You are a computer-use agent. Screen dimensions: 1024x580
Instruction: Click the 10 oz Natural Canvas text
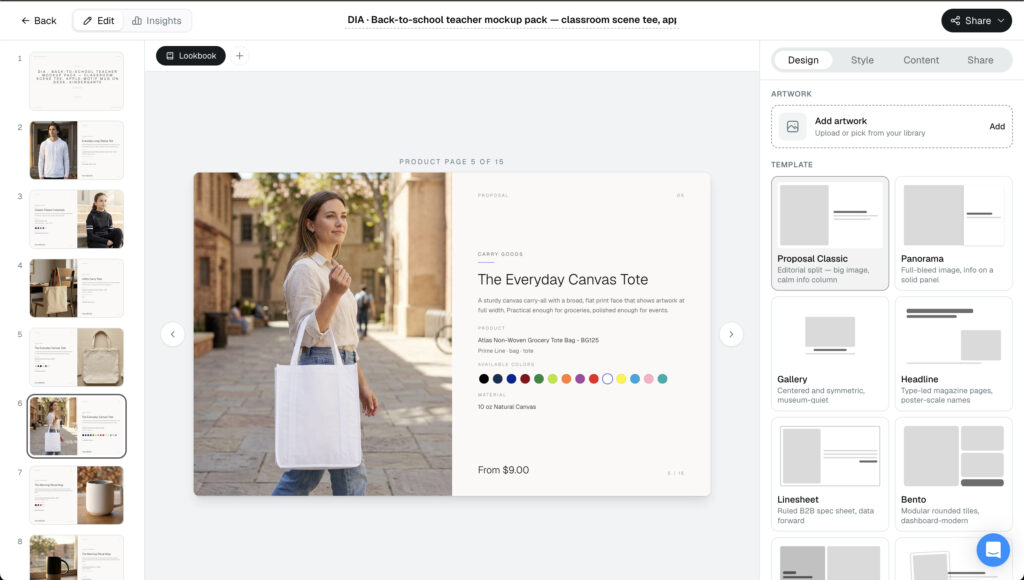click(x=506, y=407)
